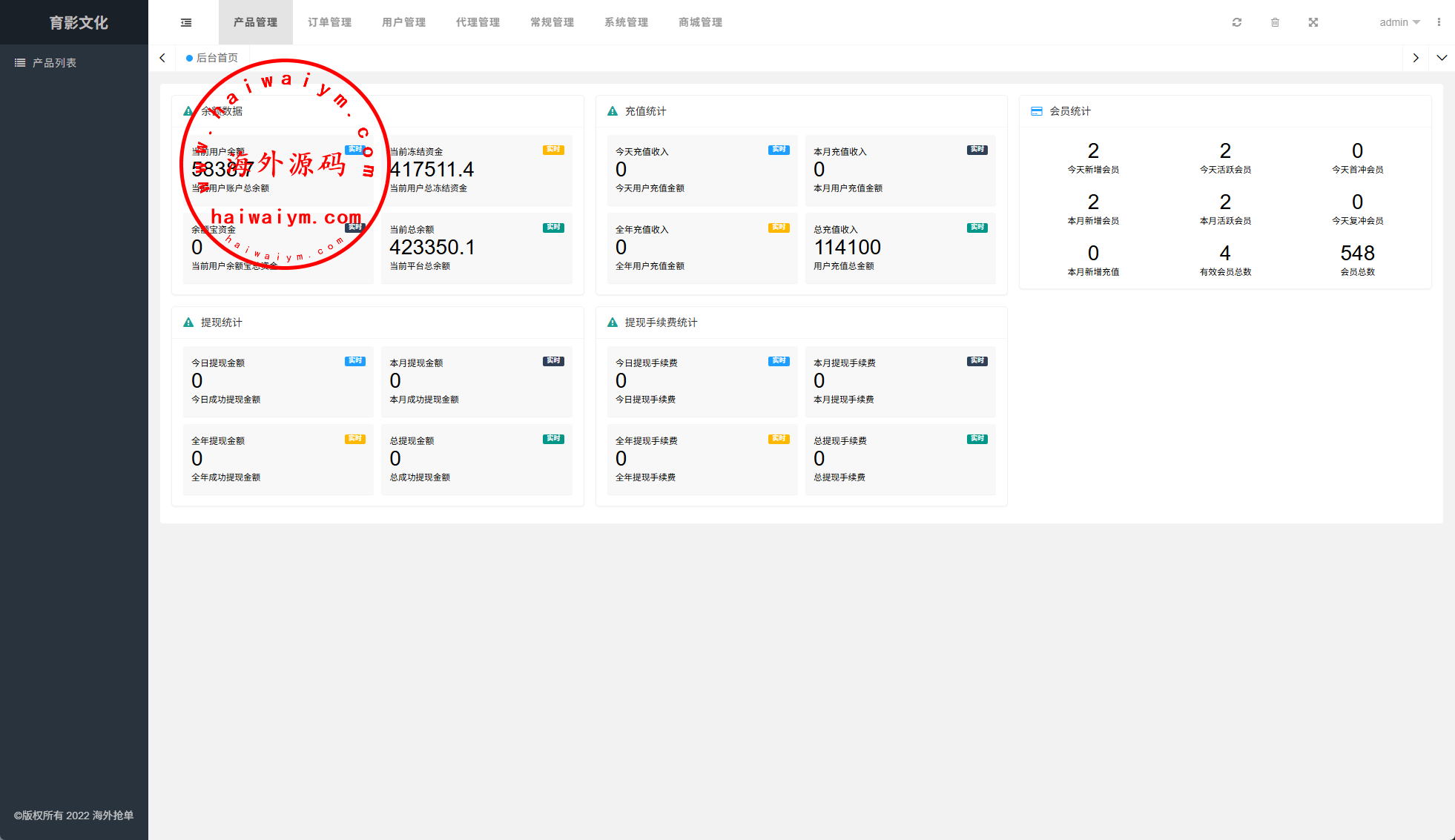Click the trash clear-cache icon
The image size is (1455, 840).
(x=1275, y=22)
